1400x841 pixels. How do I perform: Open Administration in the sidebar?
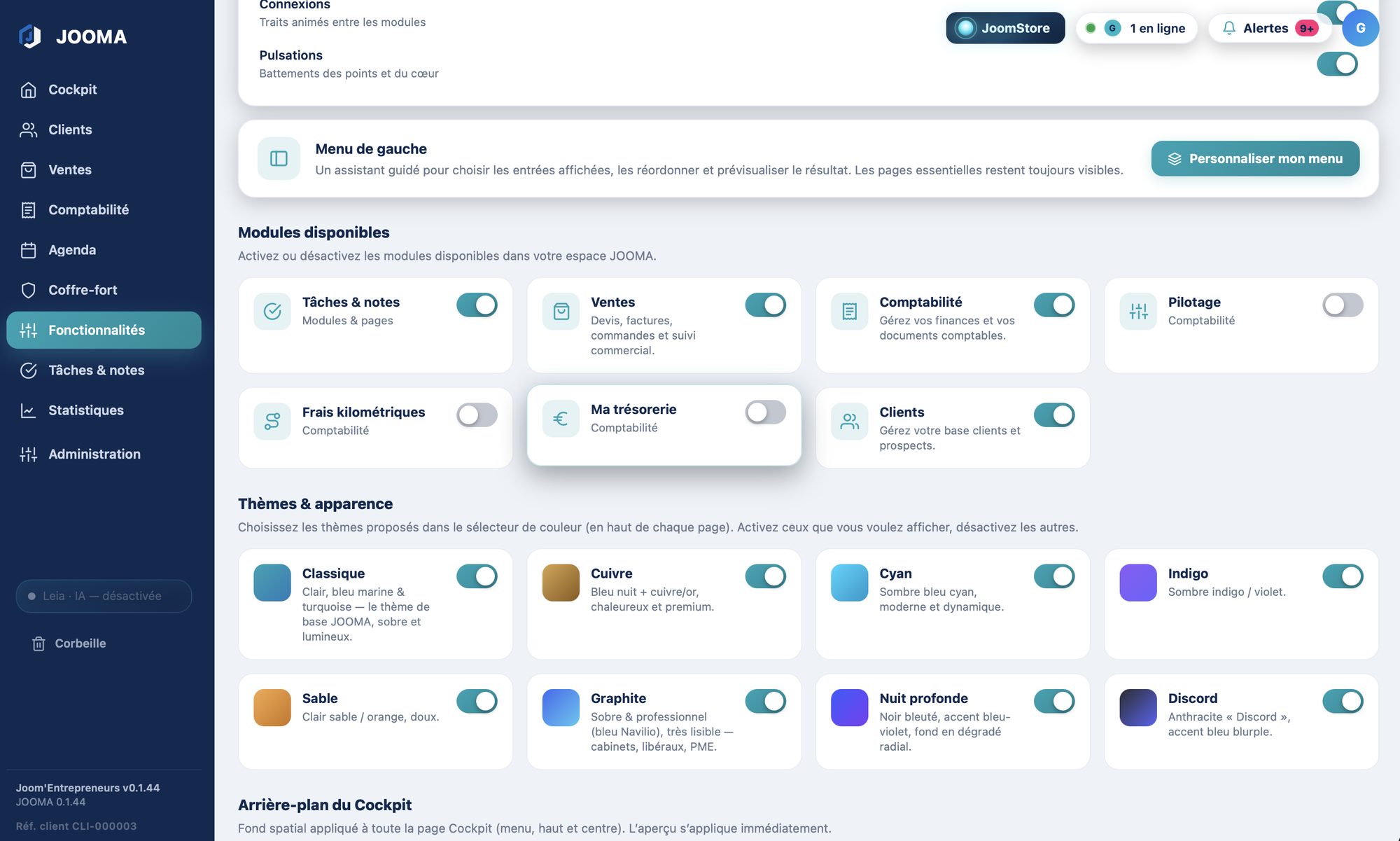coord(104,454)
